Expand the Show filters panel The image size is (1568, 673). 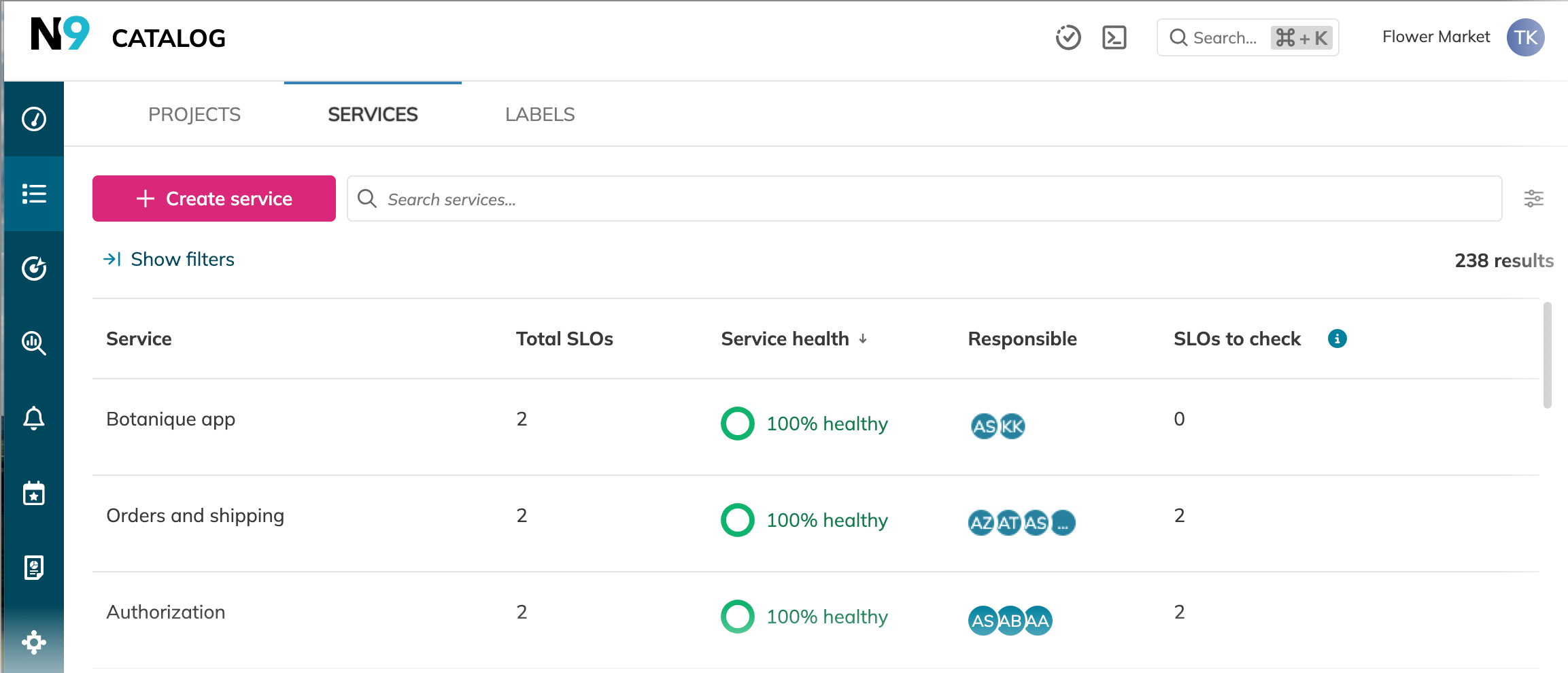pos(169,260)
